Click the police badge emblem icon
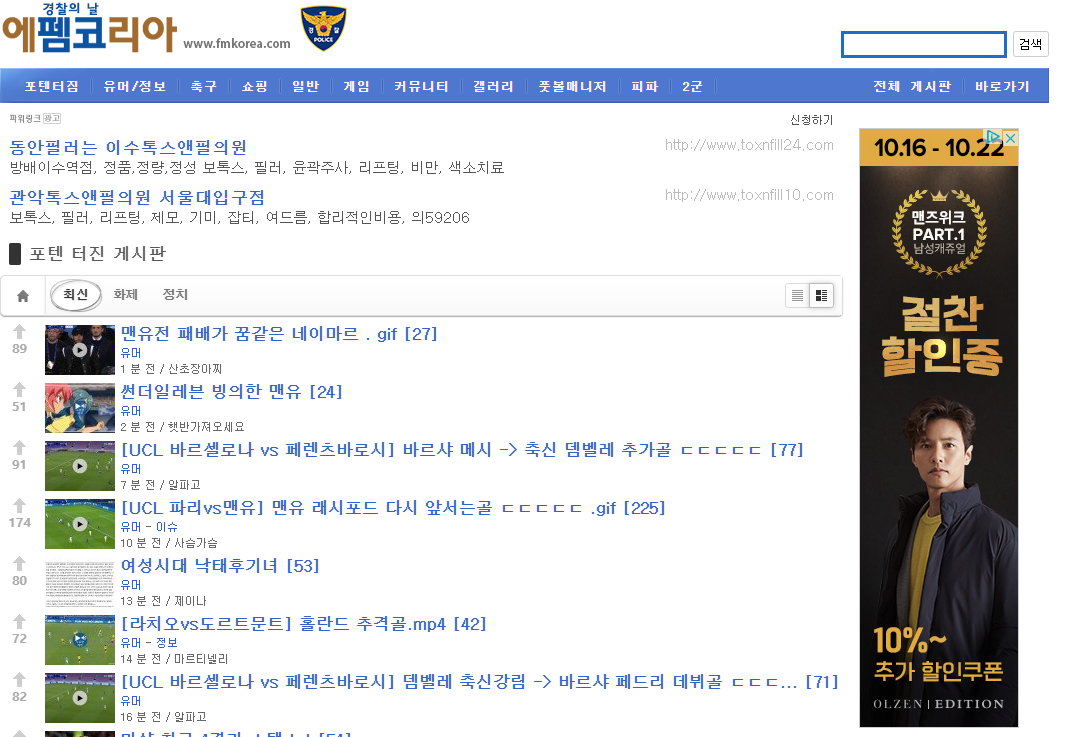1090x737 pixels. coord(323,29)
